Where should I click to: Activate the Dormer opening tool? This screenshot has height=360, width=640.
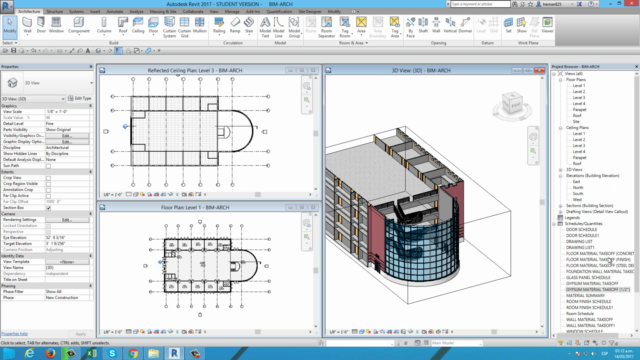(x=465, y=25)
